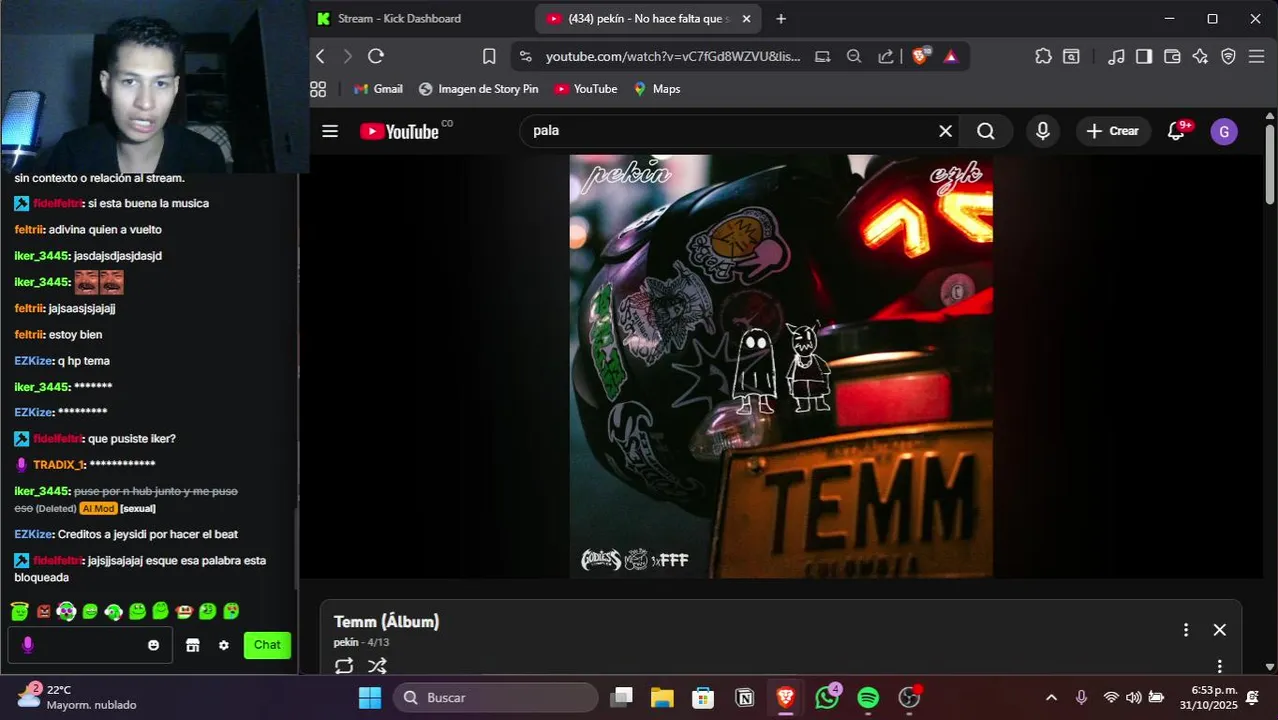The width and height of the screenshot is (1278, 720).
Task: Open the YouTube hamburger guide menu
Action: click(330, 131)
